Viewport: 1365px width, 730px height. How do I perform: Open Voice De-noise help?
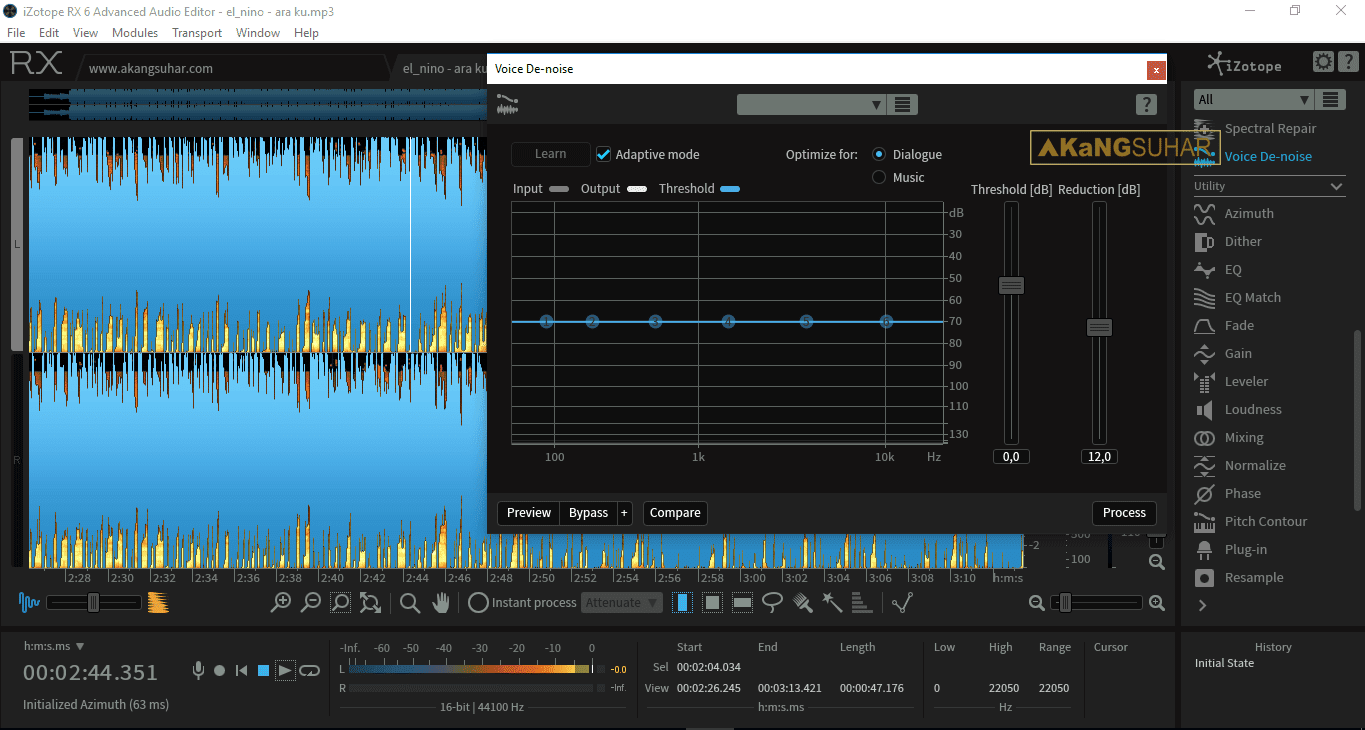pos(1146,104)
